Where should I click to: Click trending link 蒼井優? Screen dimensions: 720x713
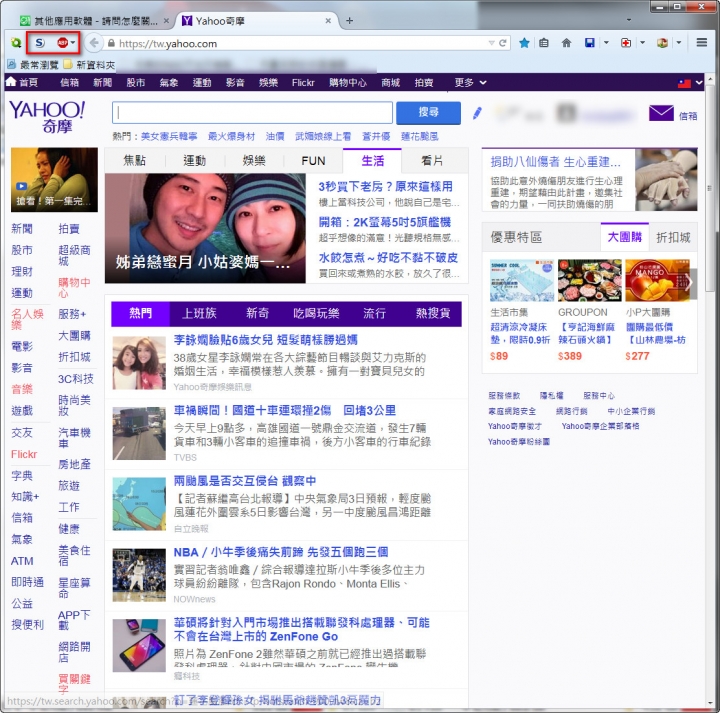click(x=376, y=136)
